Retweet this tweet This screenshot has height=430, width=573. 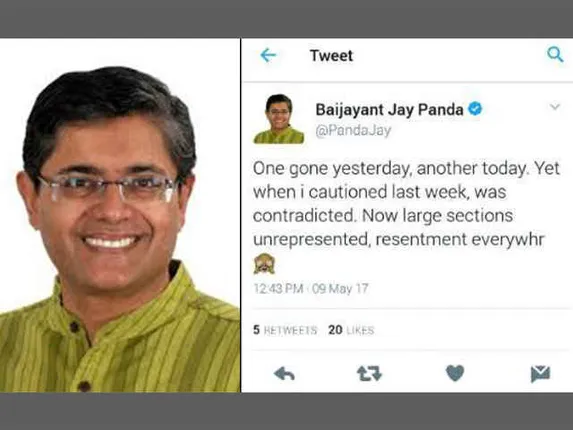(x=369, y=374)
